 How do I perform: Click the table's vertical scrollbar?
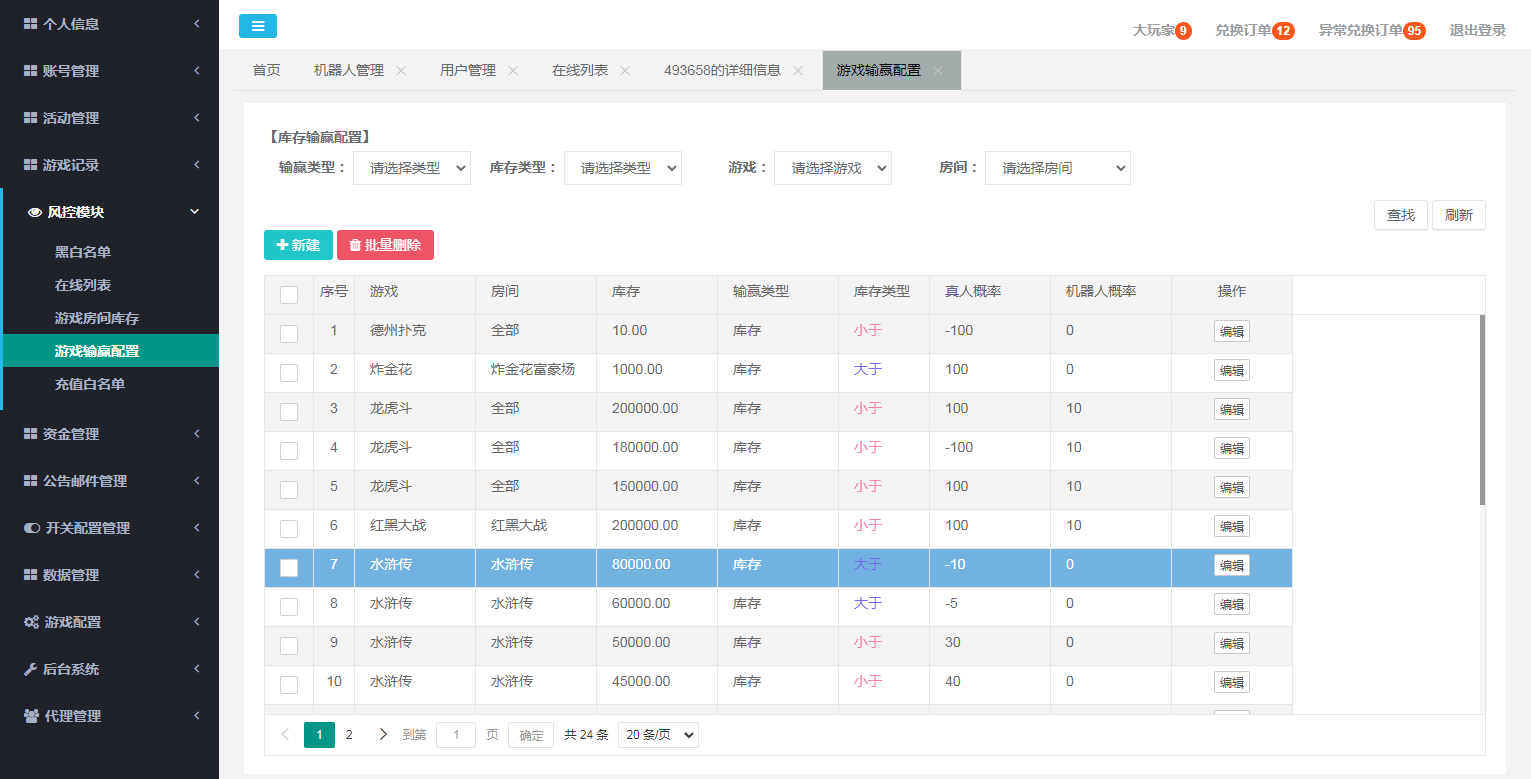click(1482, 410)
